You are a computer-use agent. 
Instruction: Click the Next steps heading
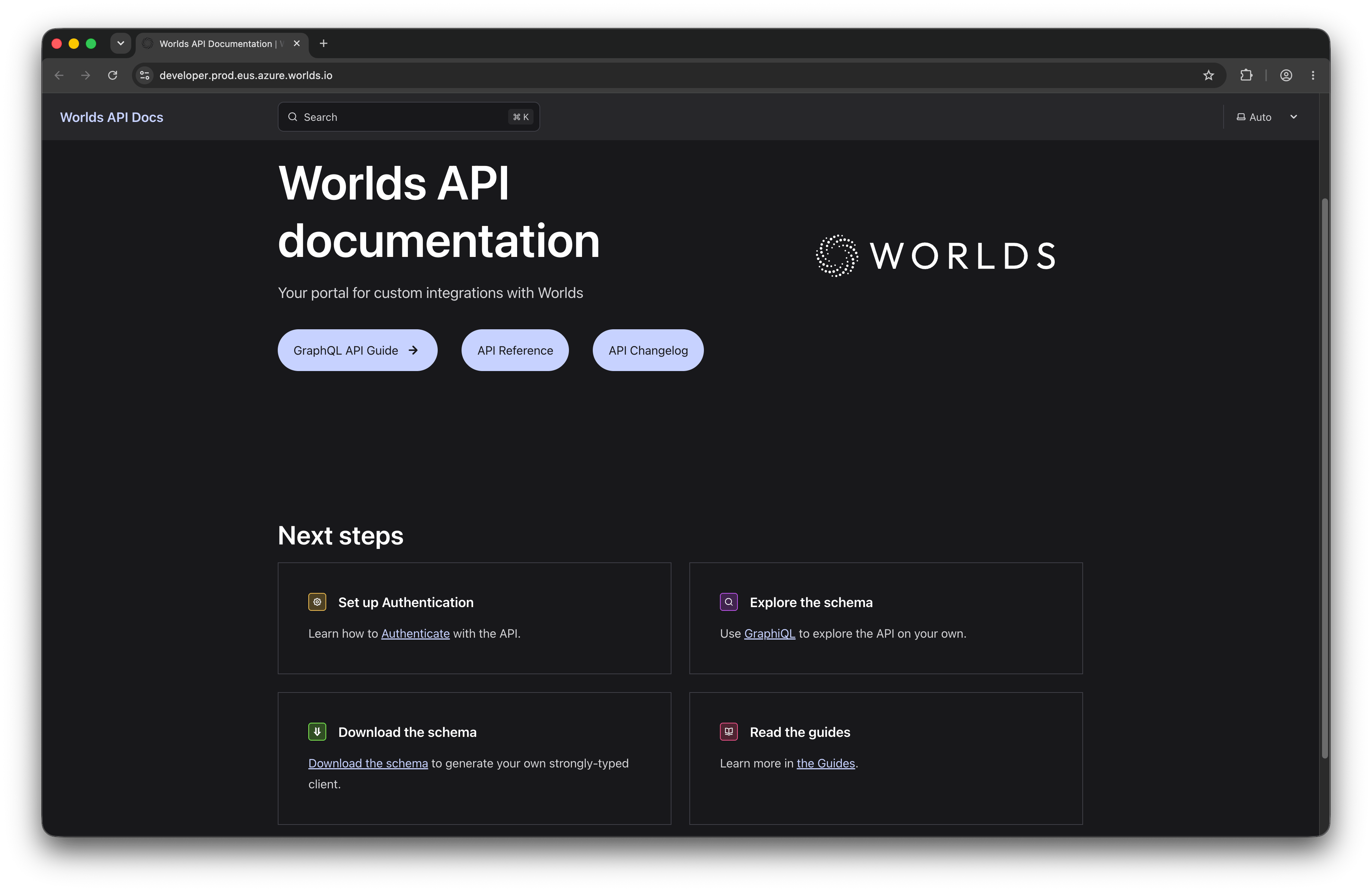pos(341,535)
